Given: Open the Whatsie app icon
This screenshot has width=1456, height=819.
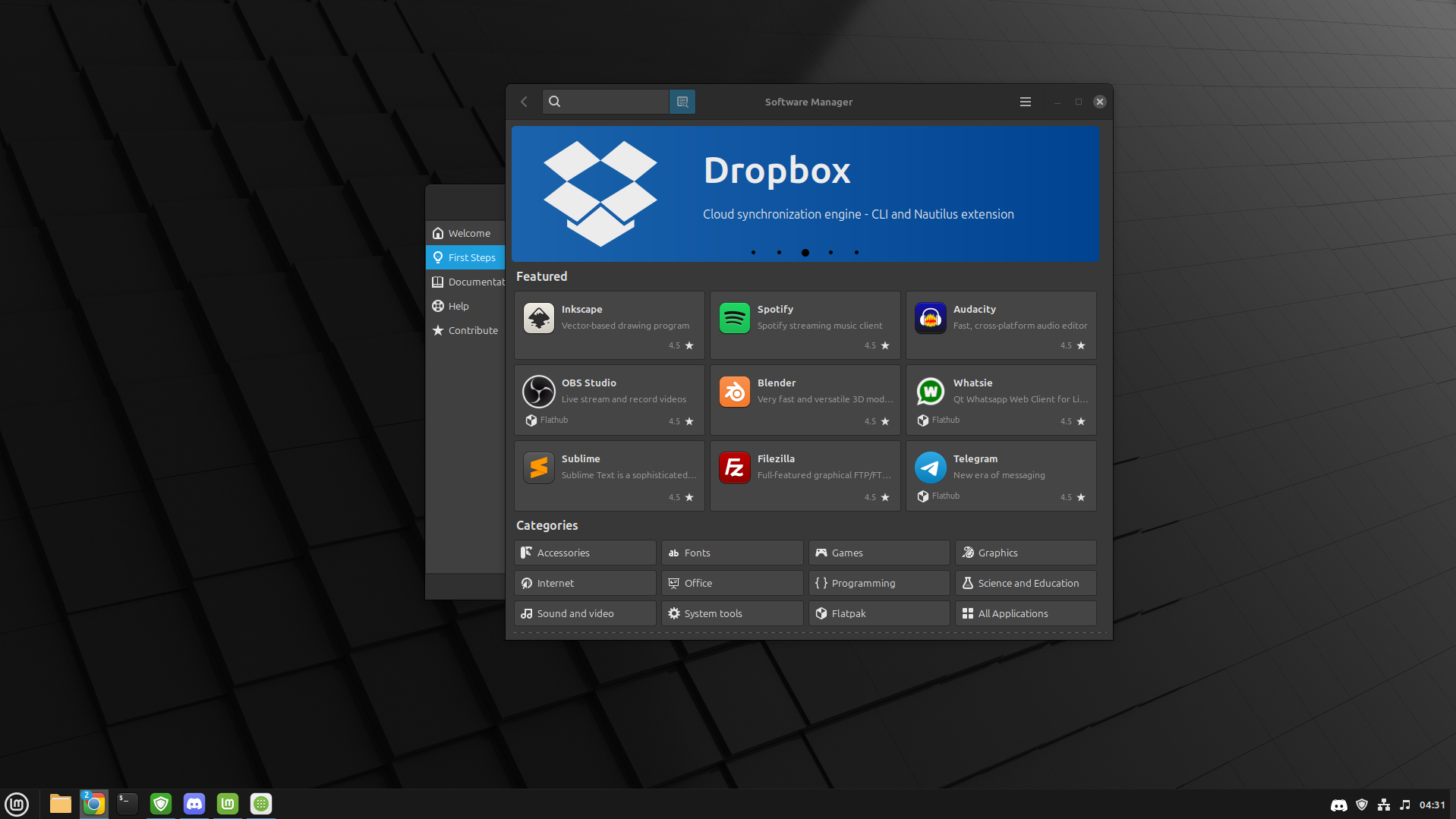Looking at the screenshot, I should [930, 392].
